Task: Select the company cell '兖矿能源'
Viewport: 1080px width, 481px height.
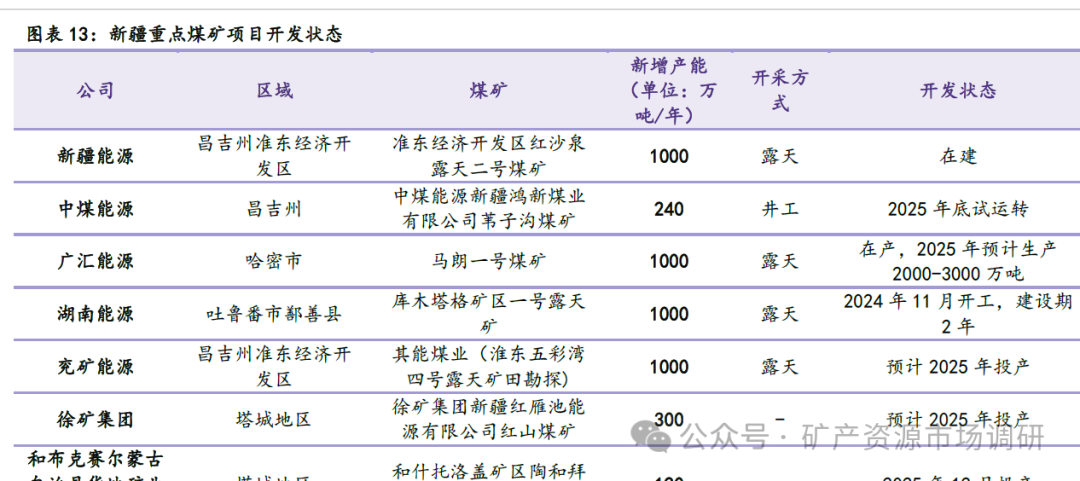Action: [x=95, y=367]
